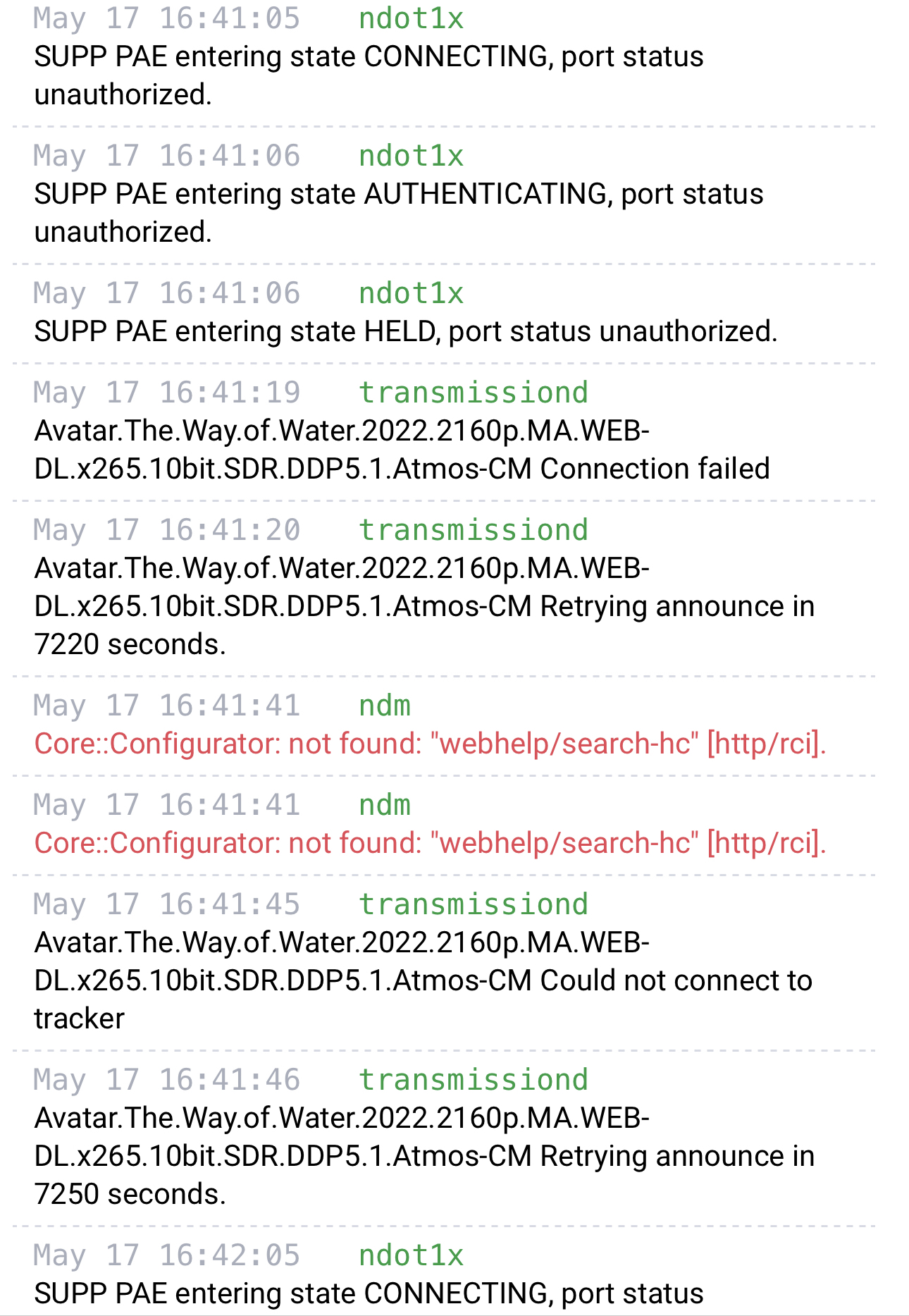Select the Could not connect to tracker message
Viewport: 909px width, 1316px height.
(423, 980)
